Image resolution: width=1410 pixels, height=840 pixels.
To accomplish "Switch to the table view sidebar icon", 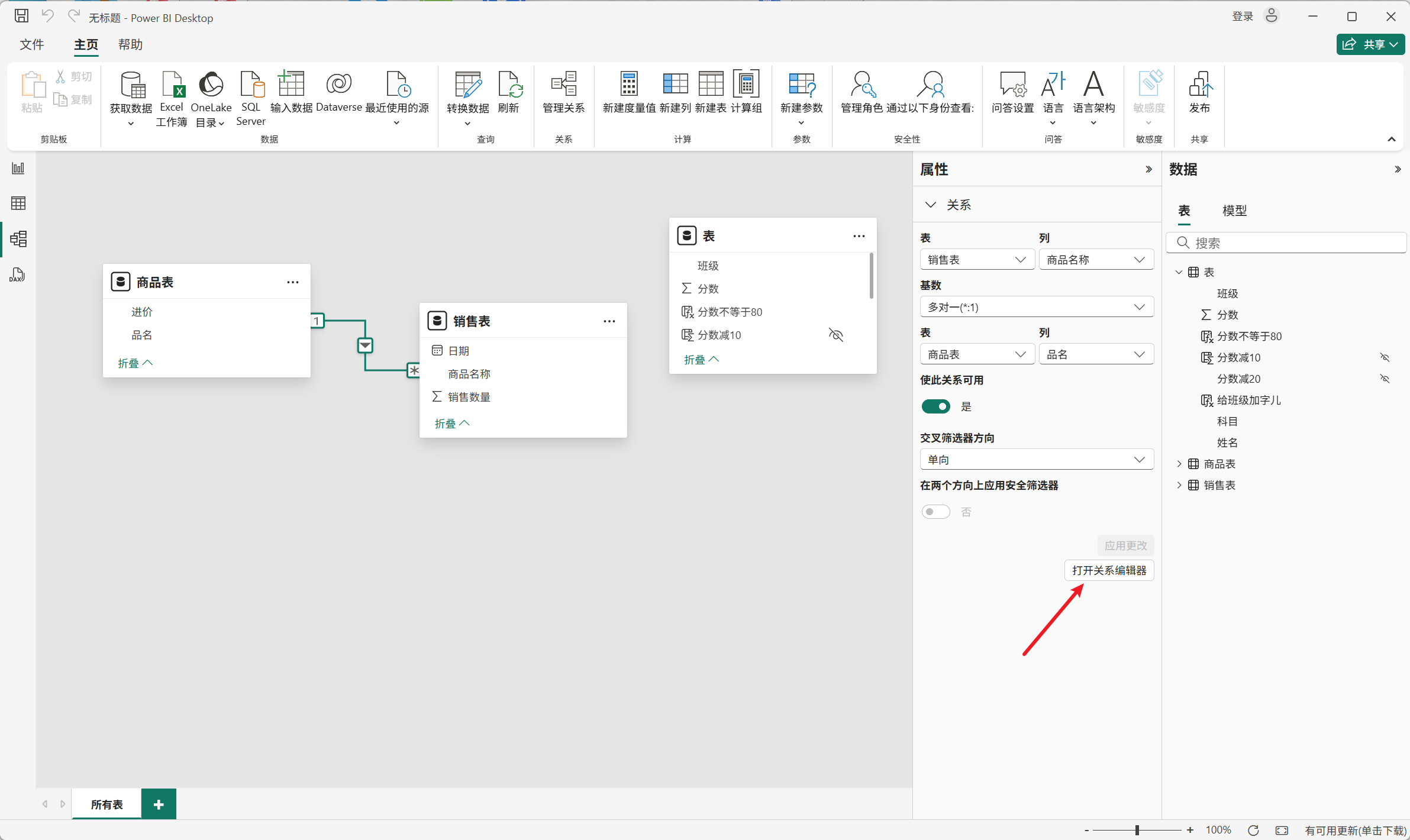I will pos(18,203).
